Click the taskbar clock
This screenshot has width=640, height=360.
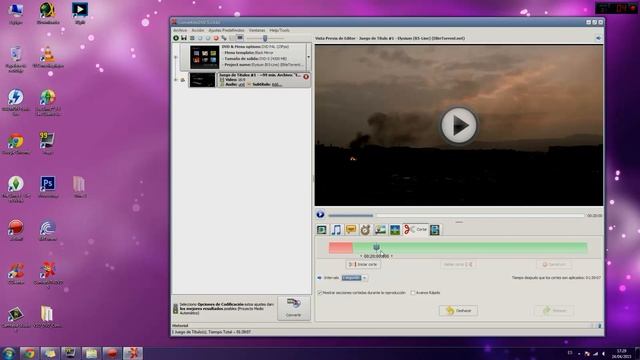(x=621, y=353)
